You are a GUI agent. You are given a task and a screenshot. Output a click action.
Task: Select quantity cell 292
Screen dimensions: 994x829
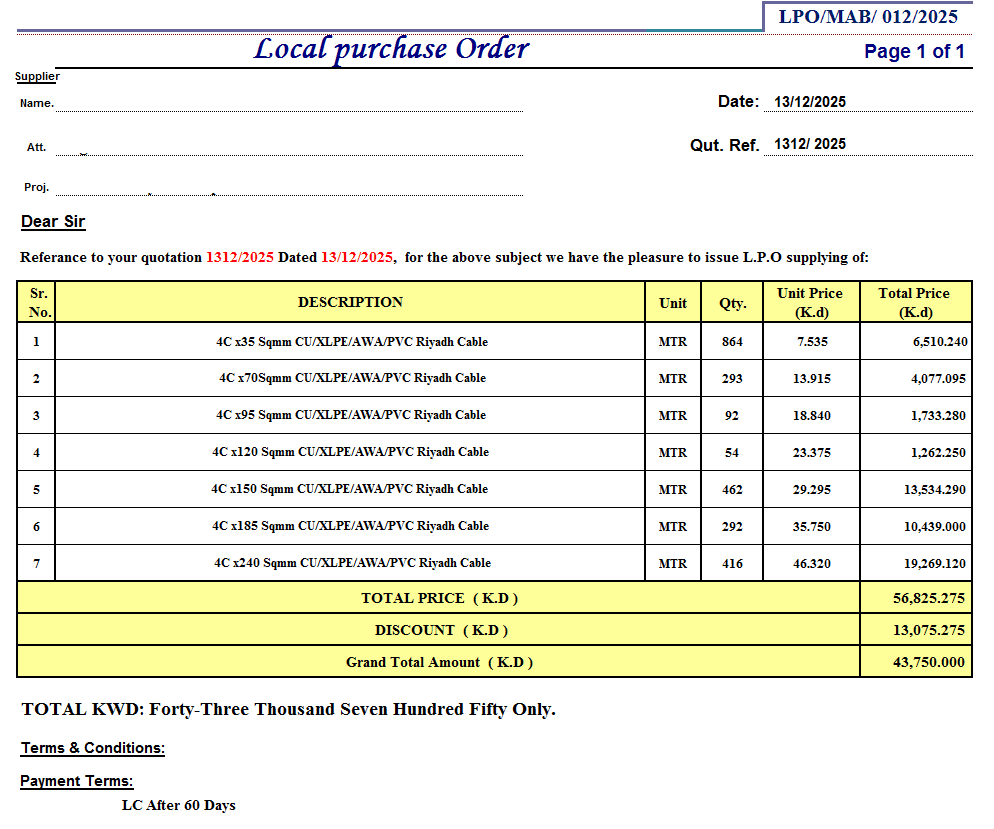[732, 527]
